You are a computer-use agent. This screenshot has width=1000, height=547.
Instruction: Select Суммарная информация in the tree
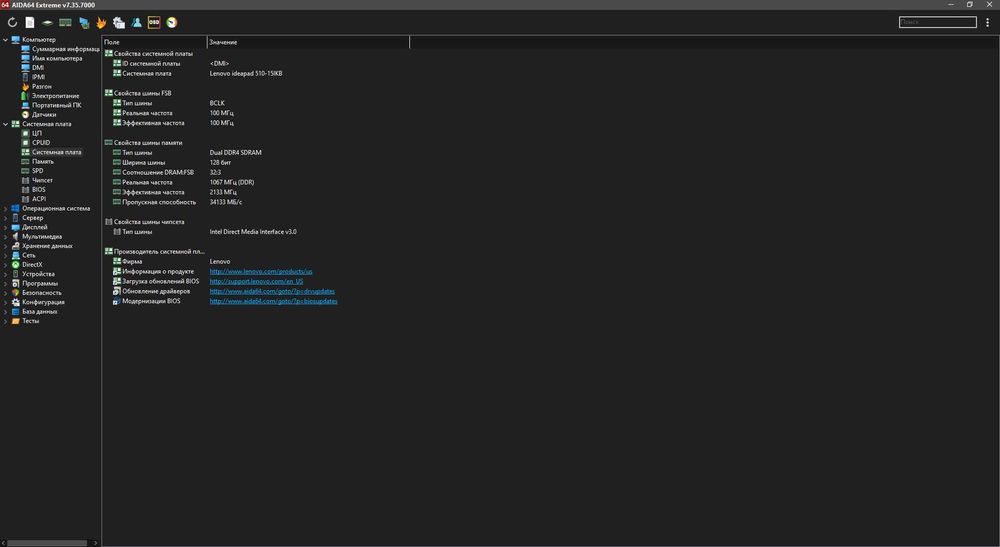[x=66, y=49]
